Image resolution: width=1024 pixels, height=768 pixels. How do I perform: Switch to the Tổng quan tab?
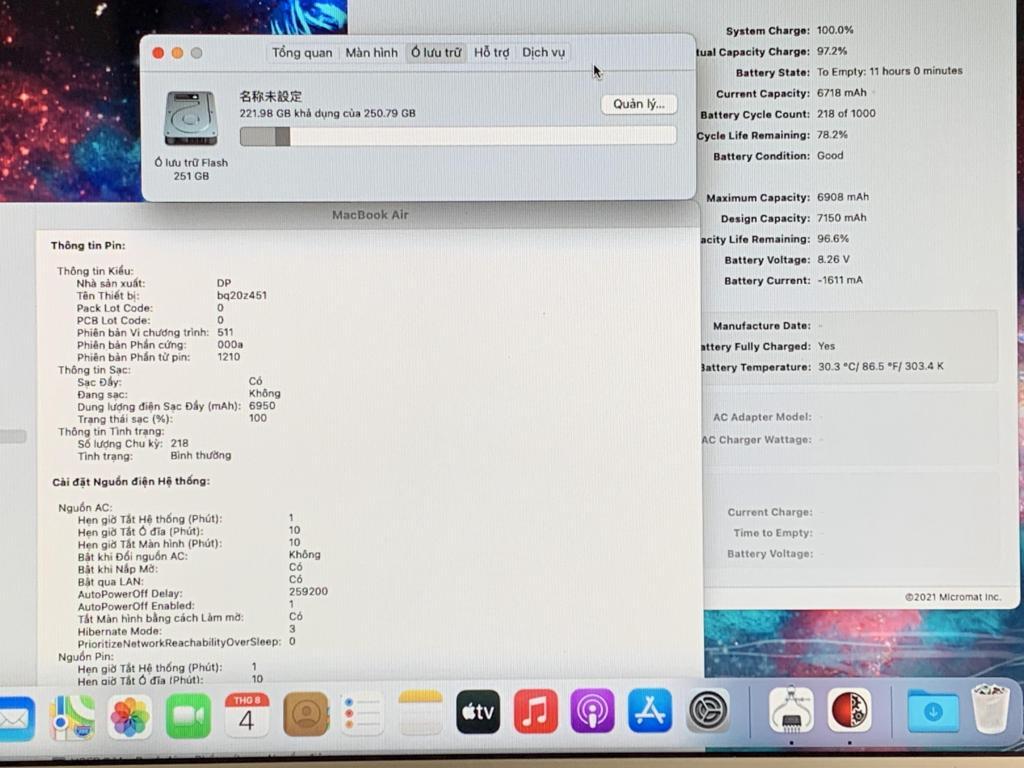(302, 52)
